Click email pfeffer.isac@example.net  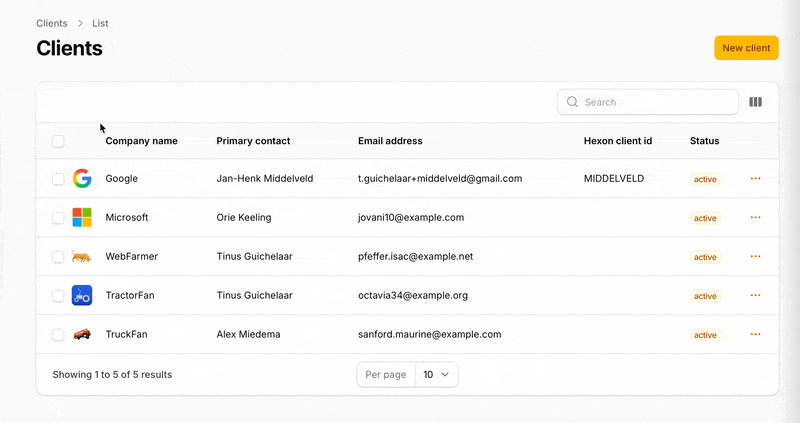(415, 256)
